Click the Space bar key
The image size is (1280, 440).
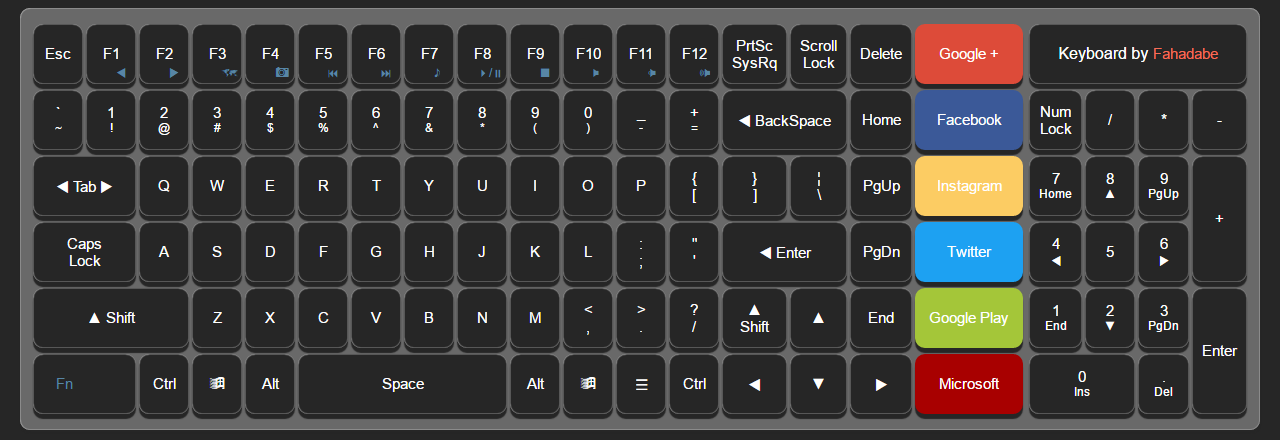[x=403, y=384]
